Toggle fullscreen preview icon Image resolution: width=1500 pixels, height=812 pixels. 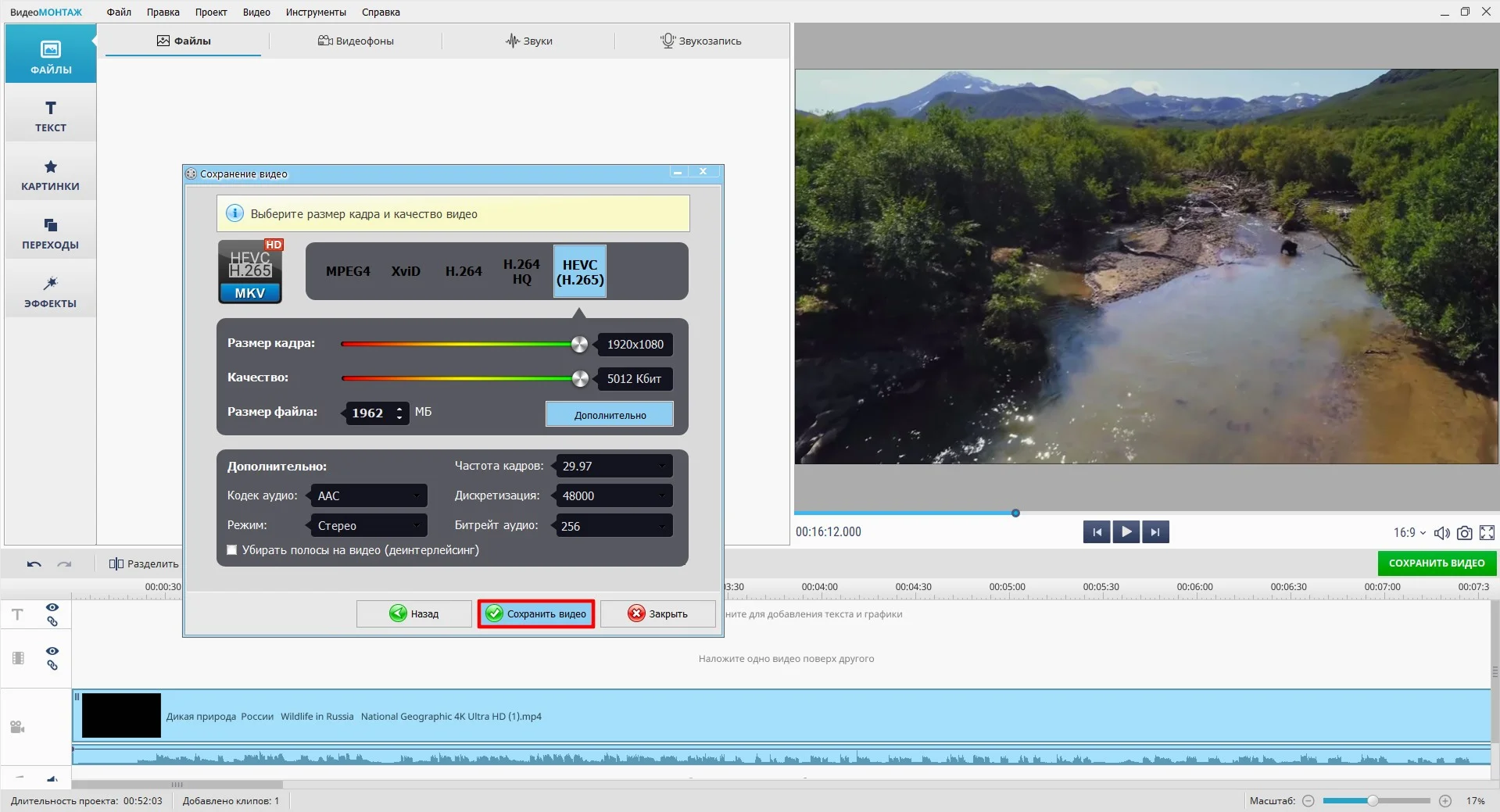tap(1487, 533)
